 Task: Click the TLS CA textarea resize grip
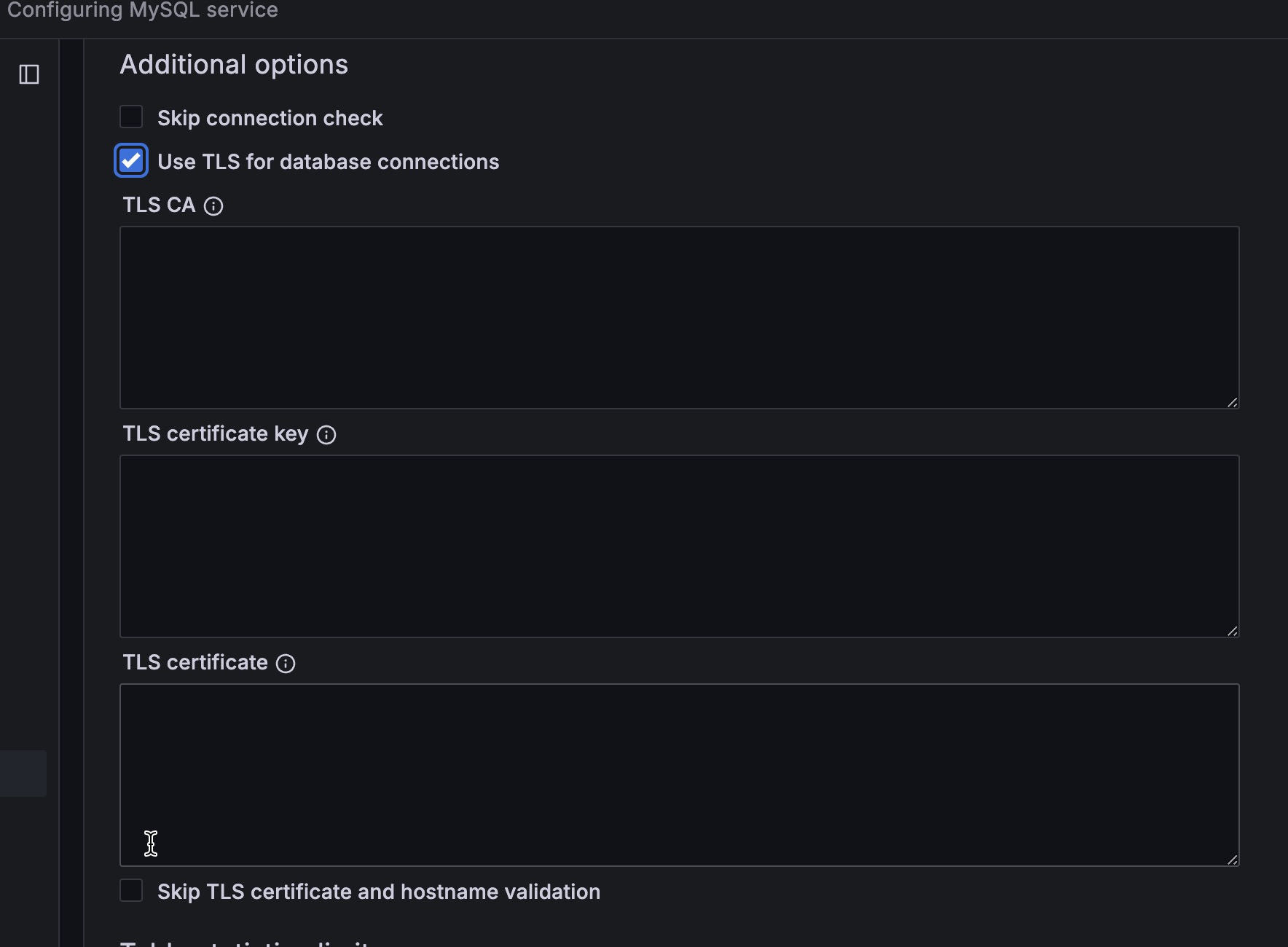point(1231,401)
